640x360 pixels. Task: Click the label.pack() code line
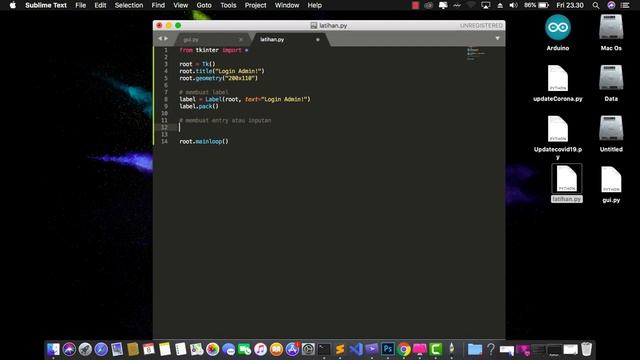coord(199,106)
